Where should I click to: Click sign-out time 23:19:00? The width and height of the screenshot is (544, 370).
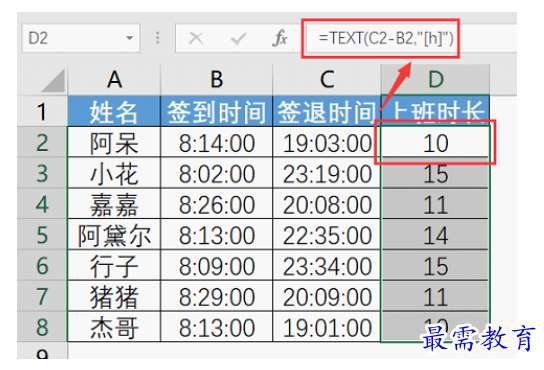tap(327, 173)
